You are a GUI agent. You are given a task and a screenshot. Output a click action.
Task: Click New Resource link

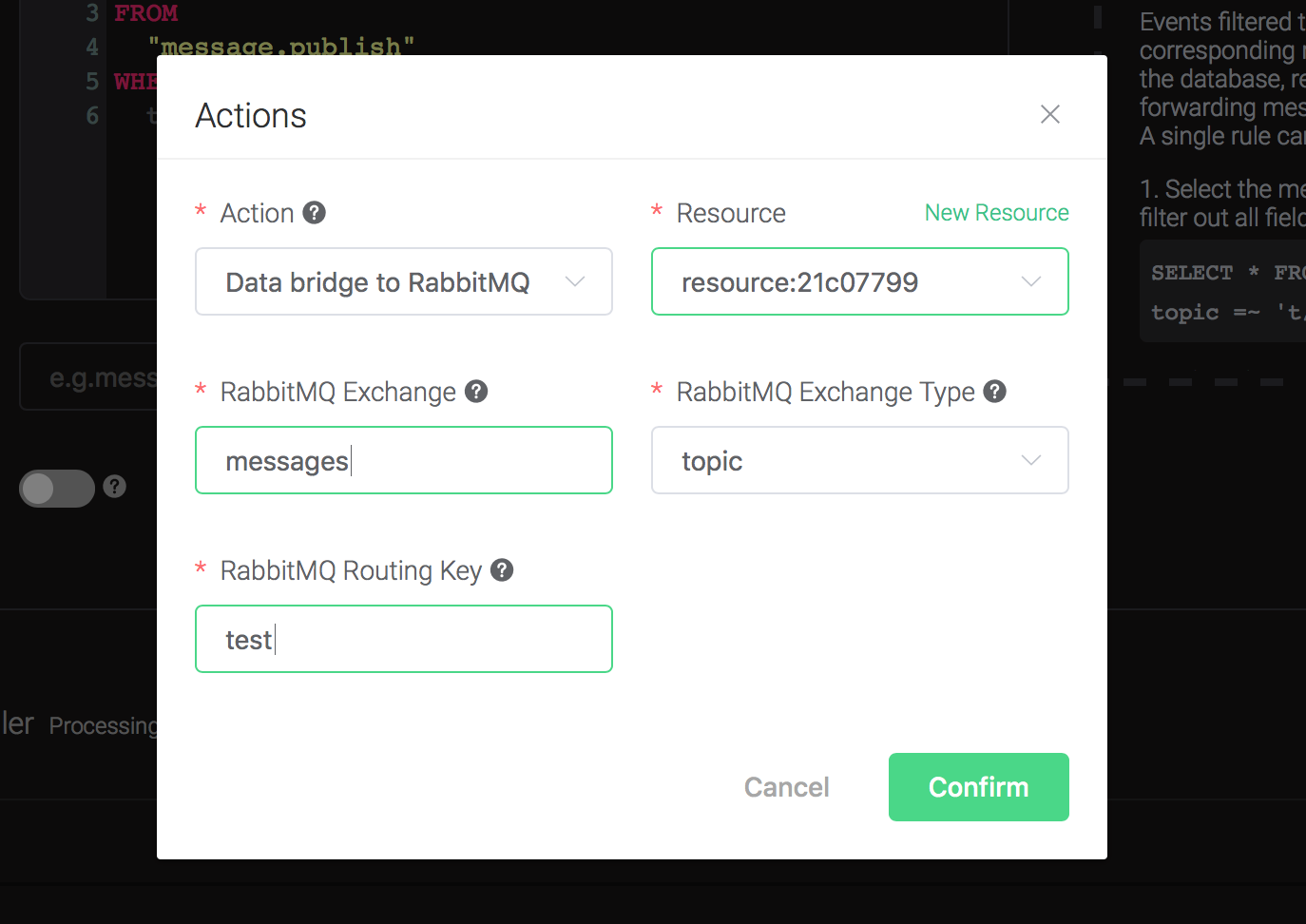pos(996,212)
